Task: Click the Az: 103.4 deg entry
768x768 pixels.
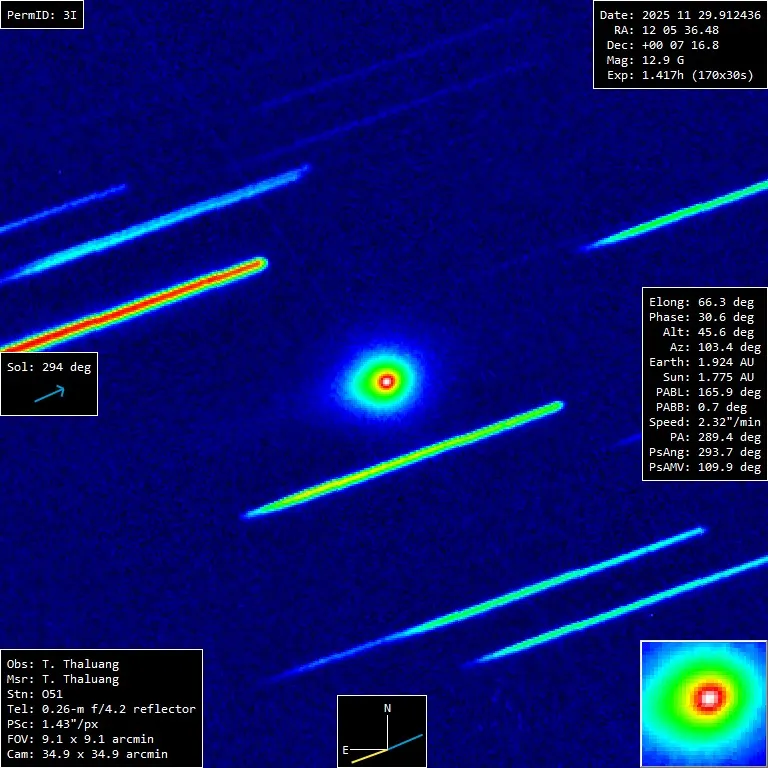Action: tap(715, 347)
